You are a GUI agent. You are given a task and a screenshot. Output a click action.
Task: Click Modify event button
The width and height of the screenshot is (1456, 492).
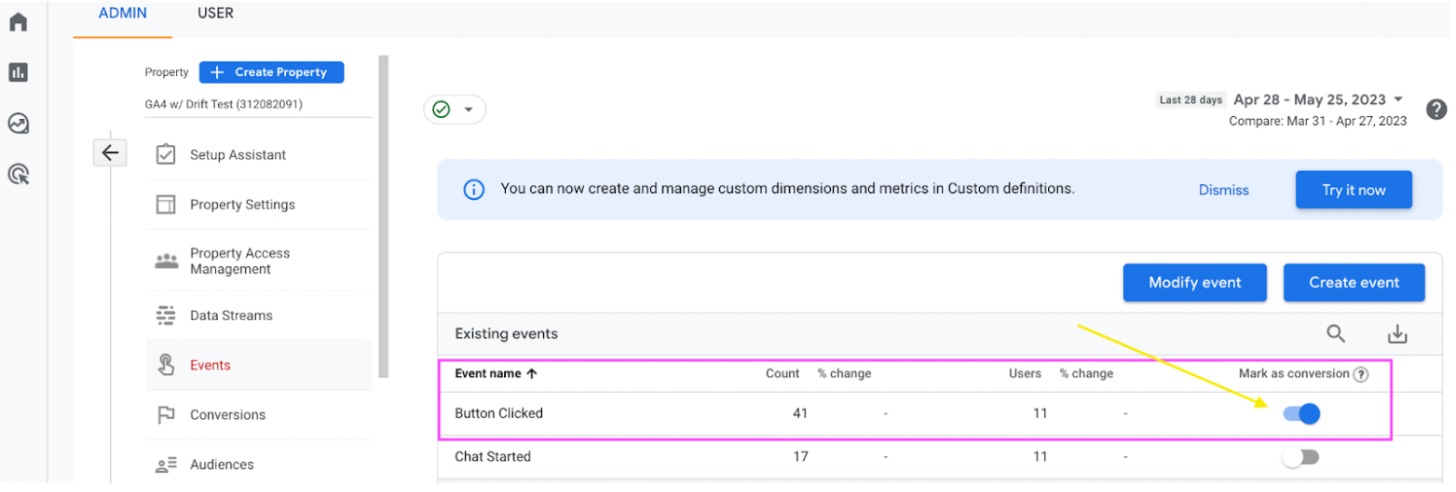click(1195, 283)
